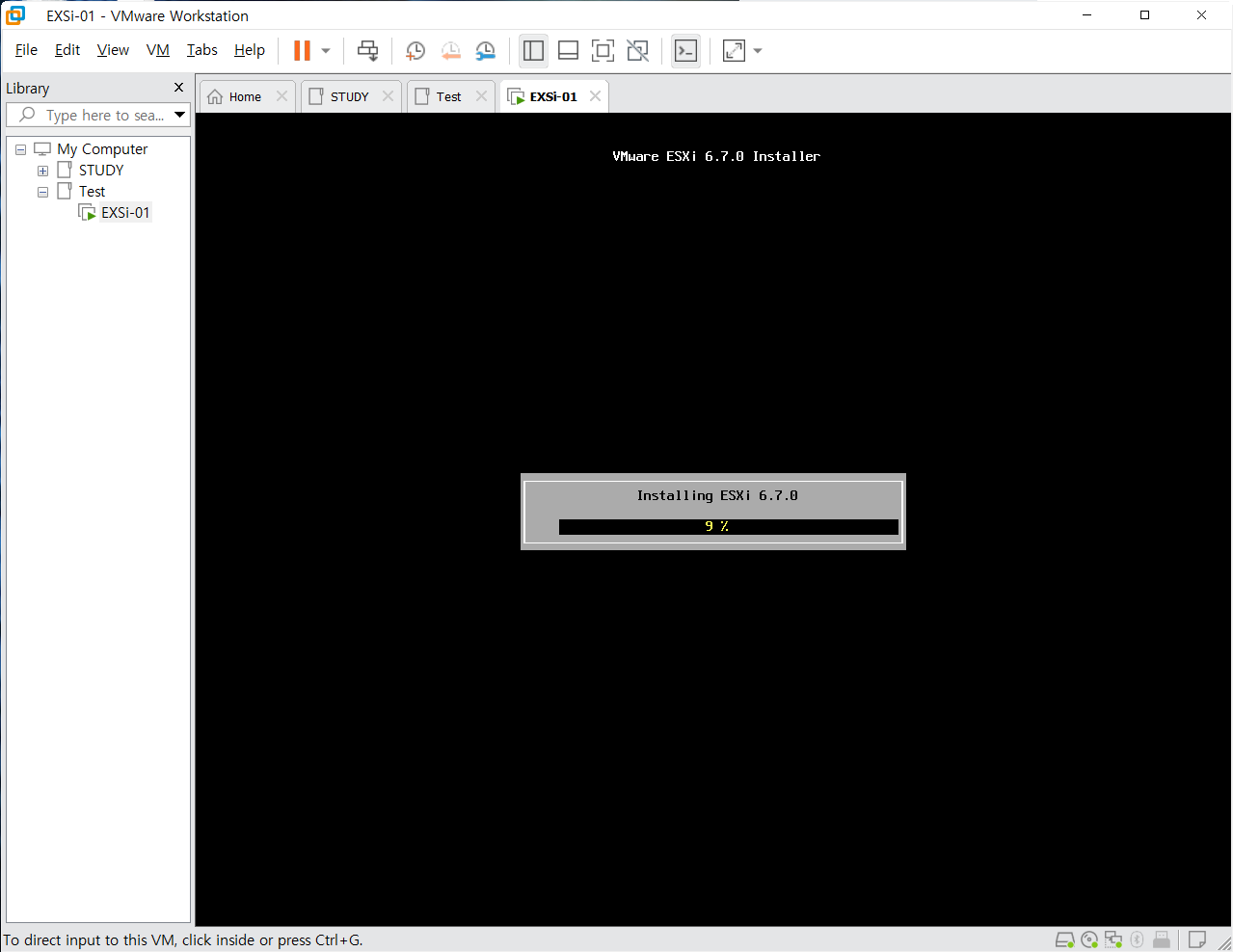
Task: Click the stretch guest display icon
Action: [734, 51]
